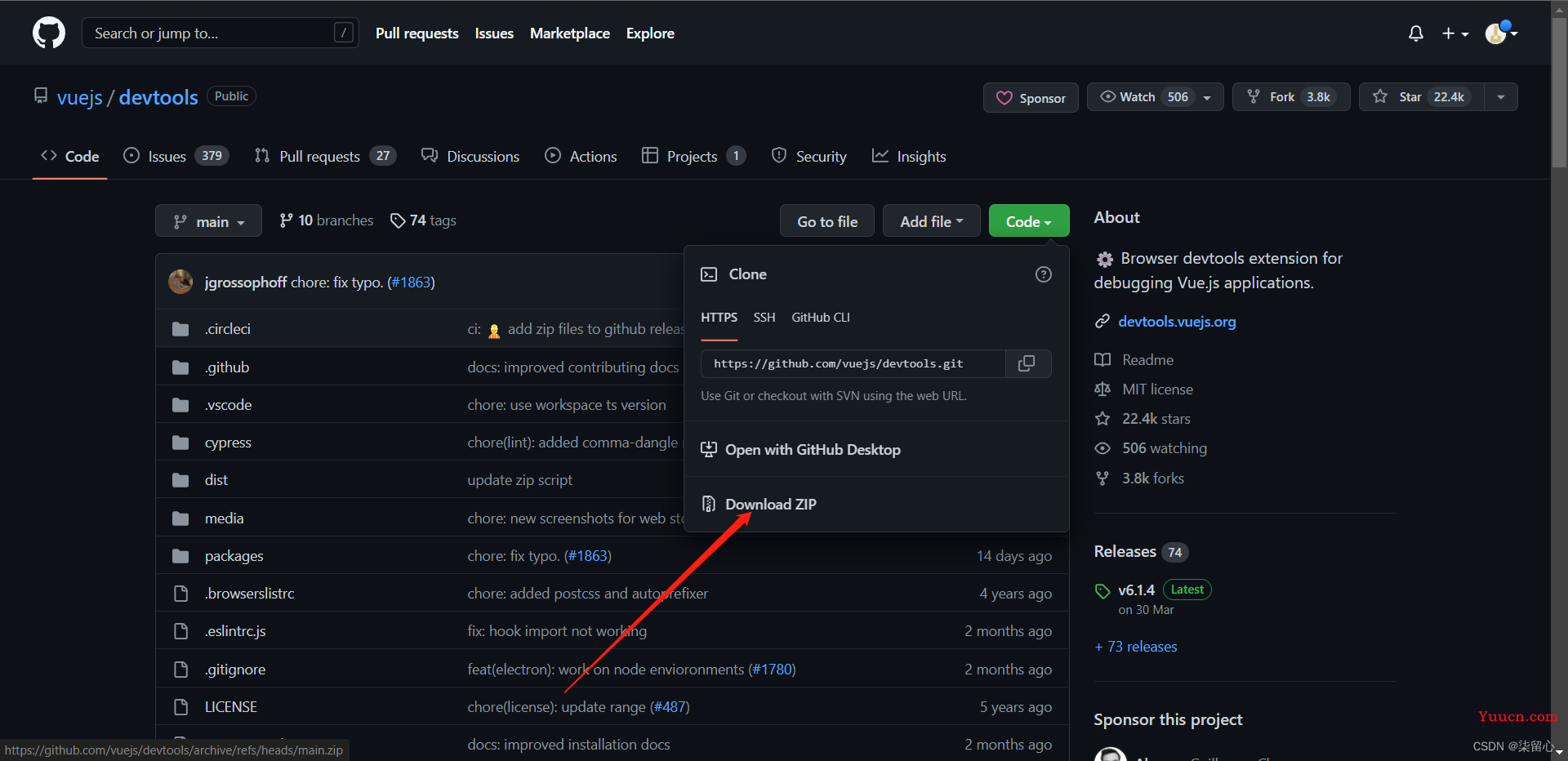The width and height of the screenshot is (1568, 761).
Task: Click the .vscode folder icon
Action: 180,405
